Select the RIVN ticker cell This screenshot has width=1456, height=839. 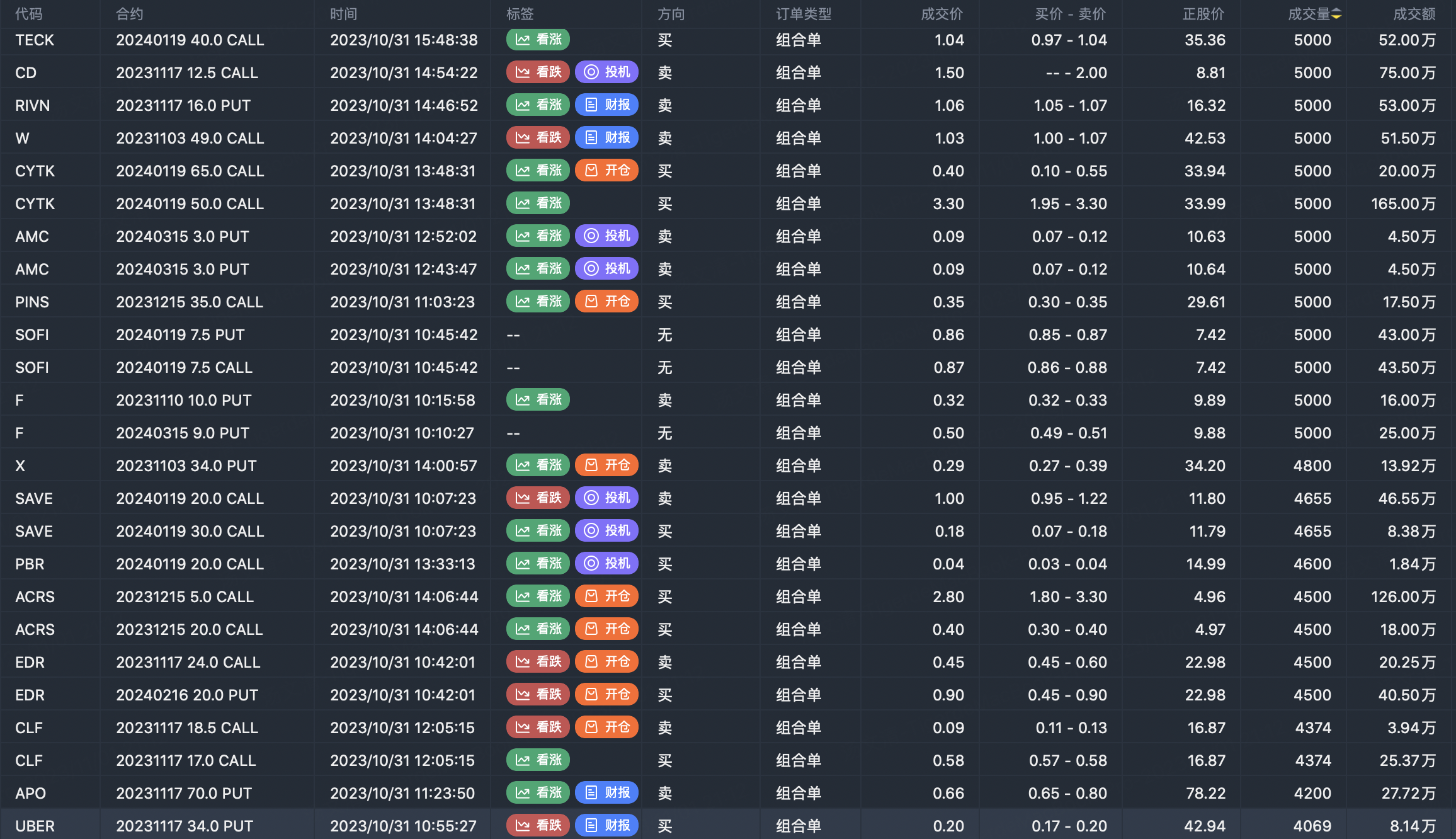pyautogui.click(x=33, y=105)
